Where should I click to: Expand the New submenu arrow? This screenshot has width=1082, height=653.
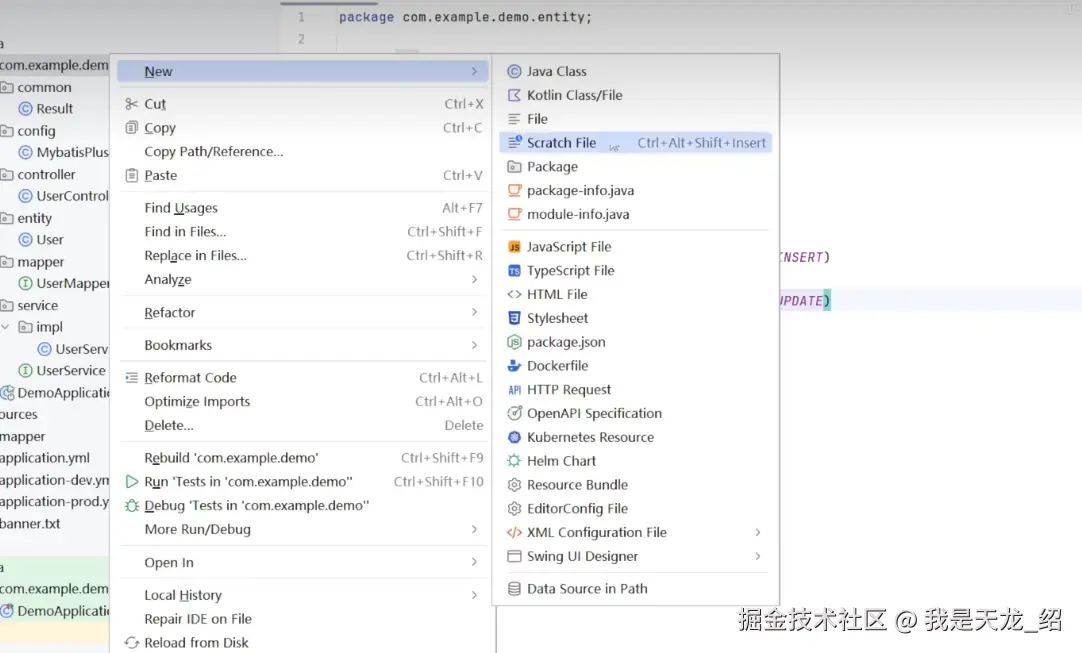click(x=474, y=71)
